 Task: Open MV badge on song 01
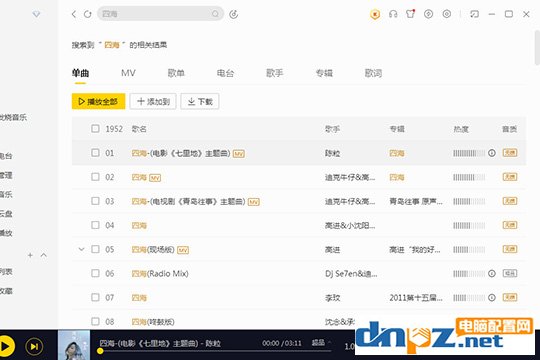[239, 154]
